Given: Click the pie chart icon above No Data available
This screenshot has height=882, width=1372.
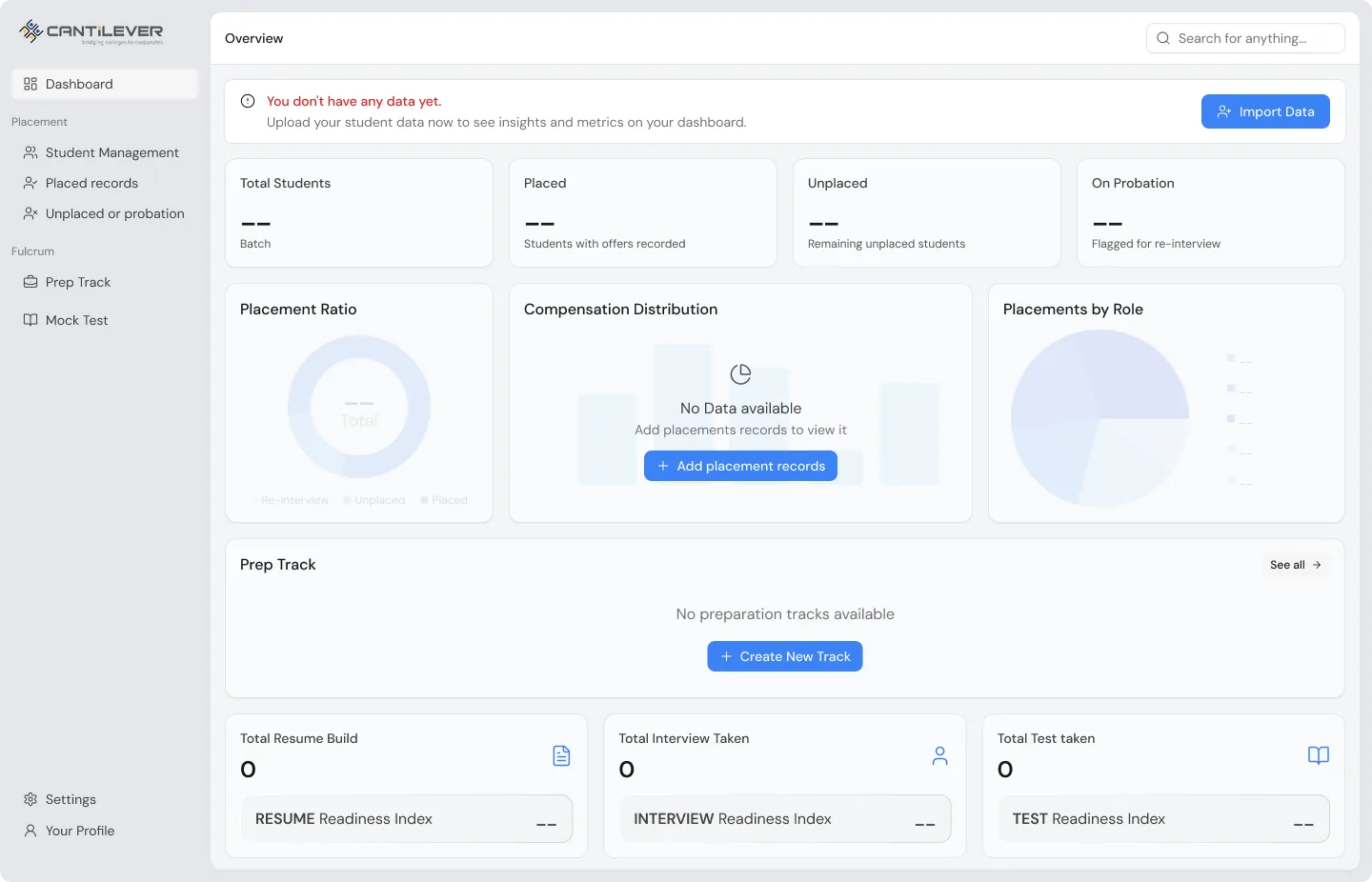Looking at the screenshot, I should [740, 374].
